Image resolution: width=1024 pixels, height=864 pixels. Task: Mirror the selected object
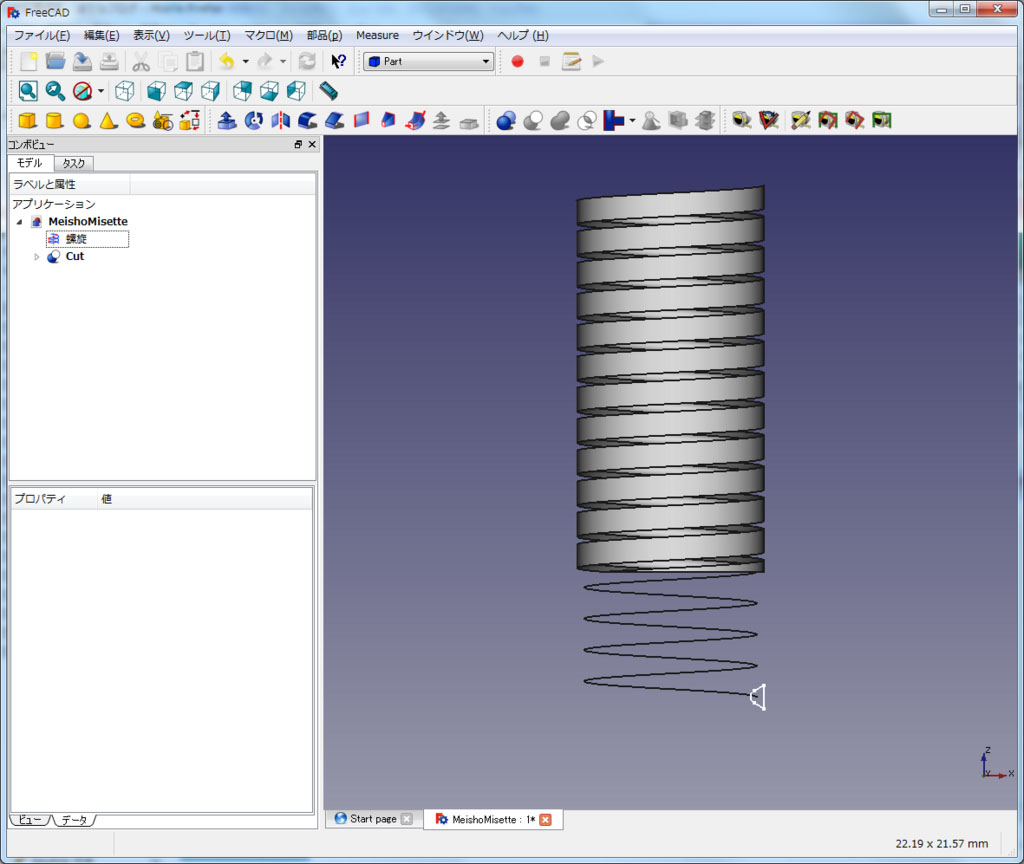point(281,120)
